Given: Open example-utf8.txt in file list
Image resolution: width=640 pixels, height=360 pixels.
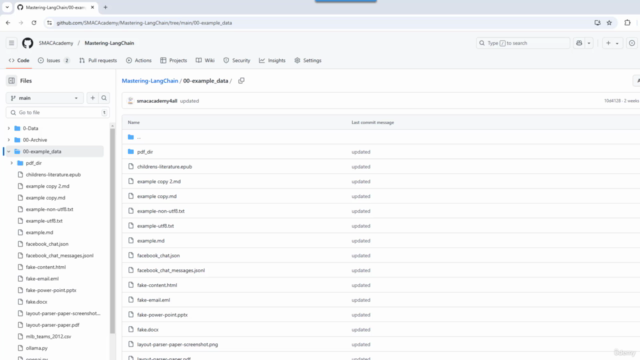Looking at the screenshot, I should [156, 226].
